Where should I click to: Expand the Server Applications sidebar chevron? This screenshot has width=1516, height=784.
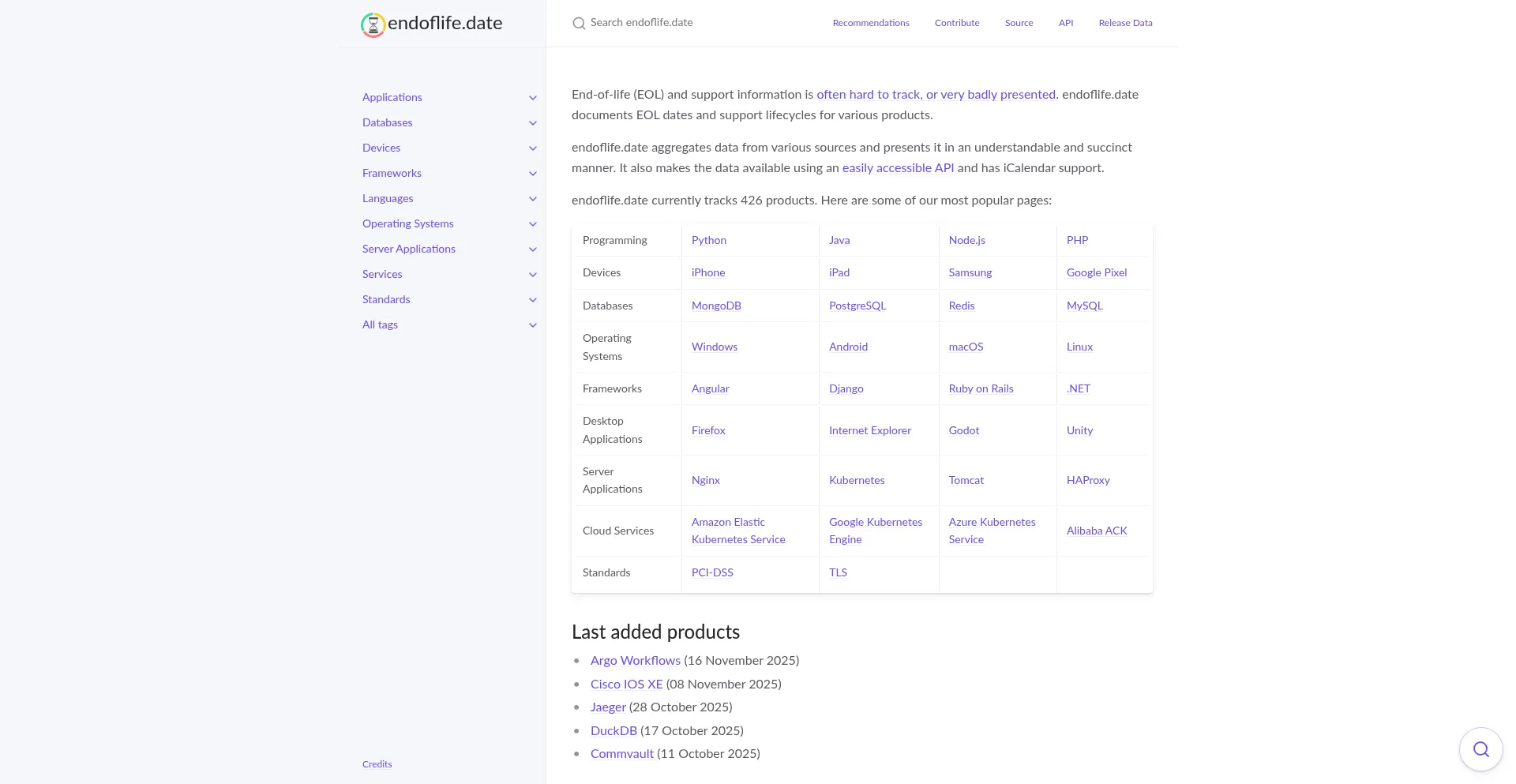click(533, 249)
